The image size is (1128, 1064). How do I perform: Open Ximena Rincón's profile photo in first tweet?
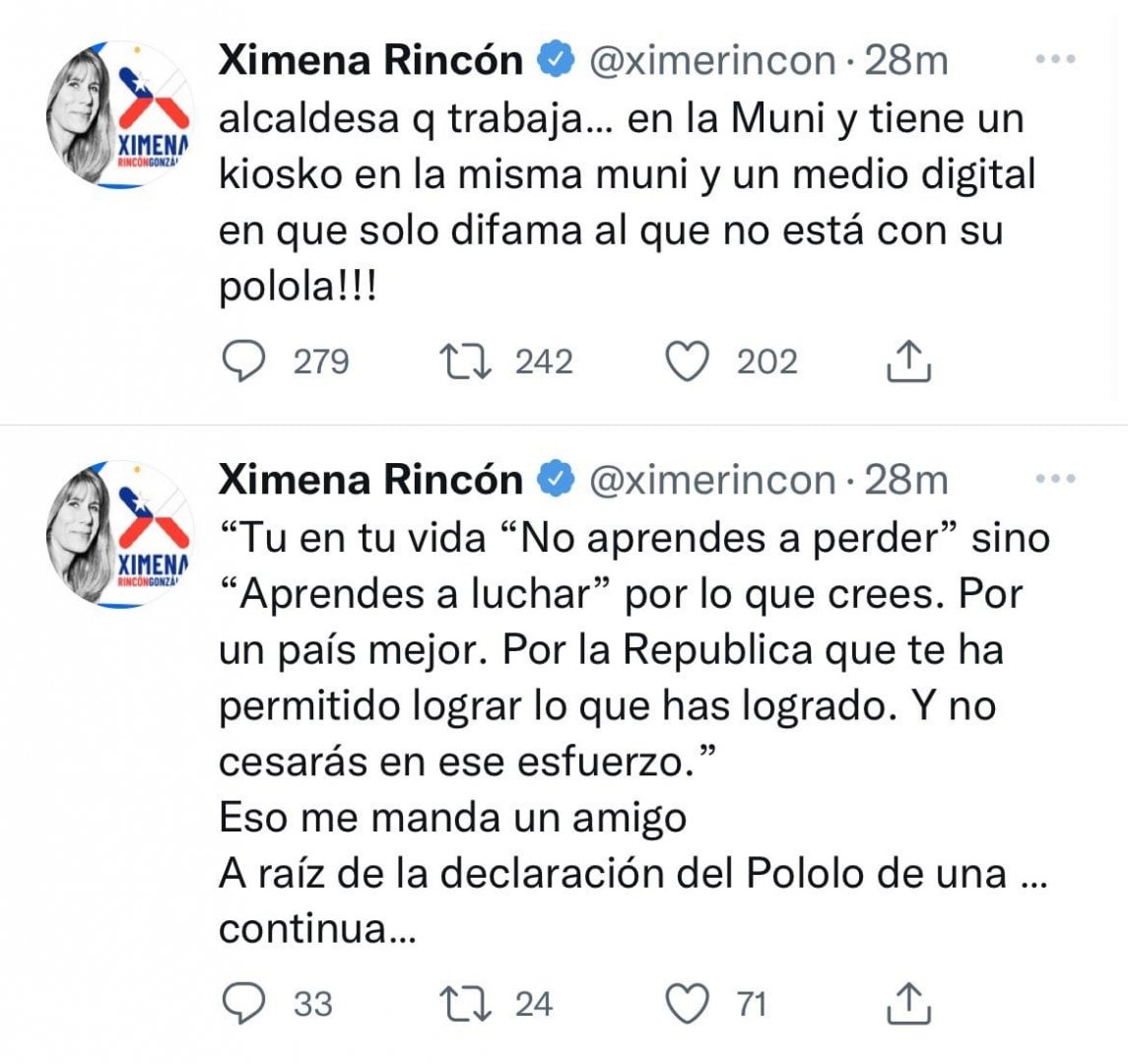[x=119, y=115]
